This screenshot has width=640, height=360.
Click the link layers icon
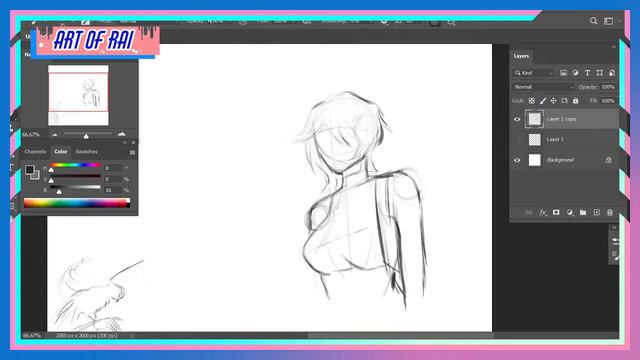point(529,213)
